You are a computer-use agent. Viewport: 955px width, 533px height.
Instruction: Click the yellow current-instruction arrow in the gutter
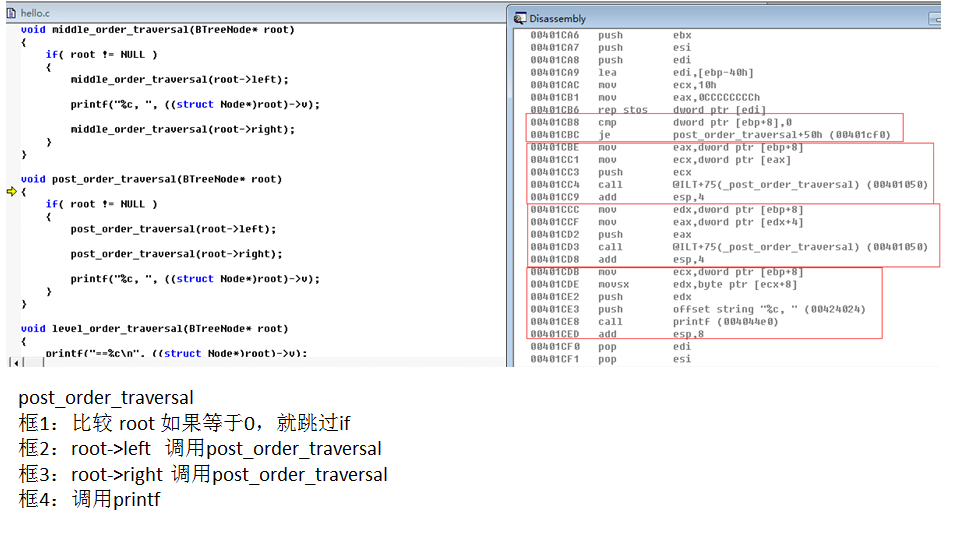(12, 192)
